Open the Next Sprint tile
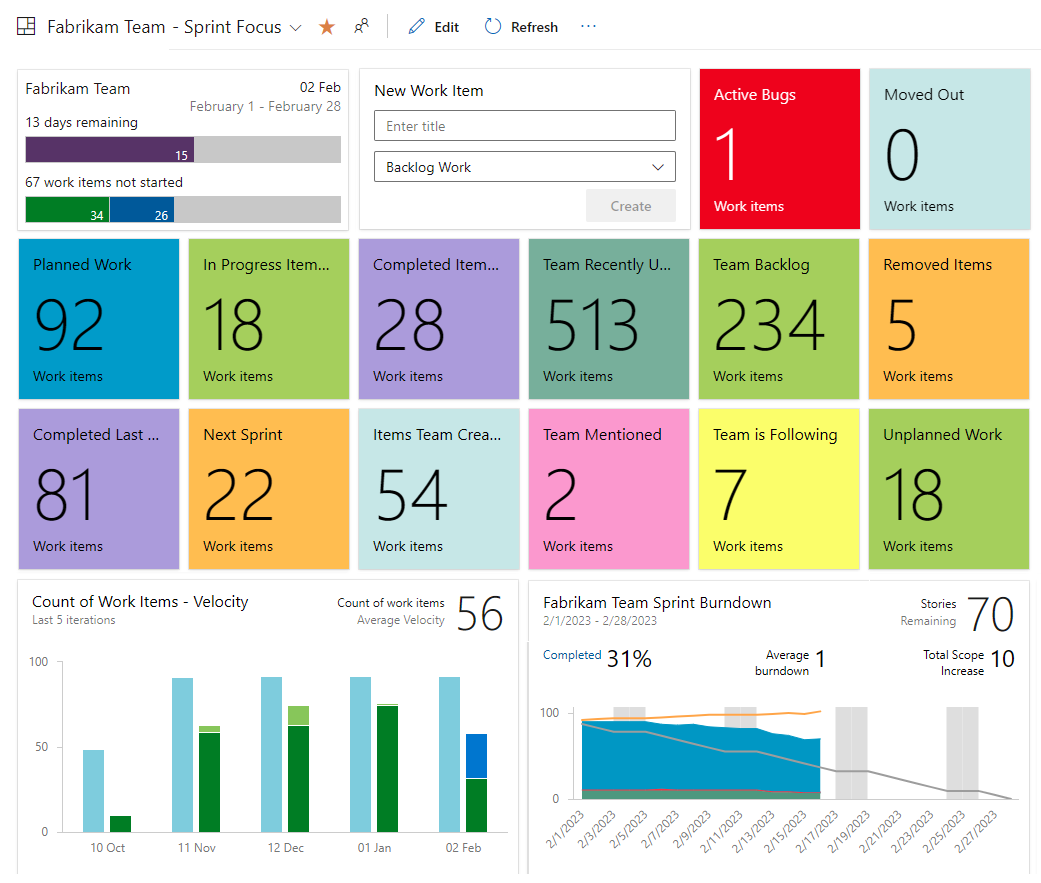This screenshot has width=1041, height=883. coord(269,489)
